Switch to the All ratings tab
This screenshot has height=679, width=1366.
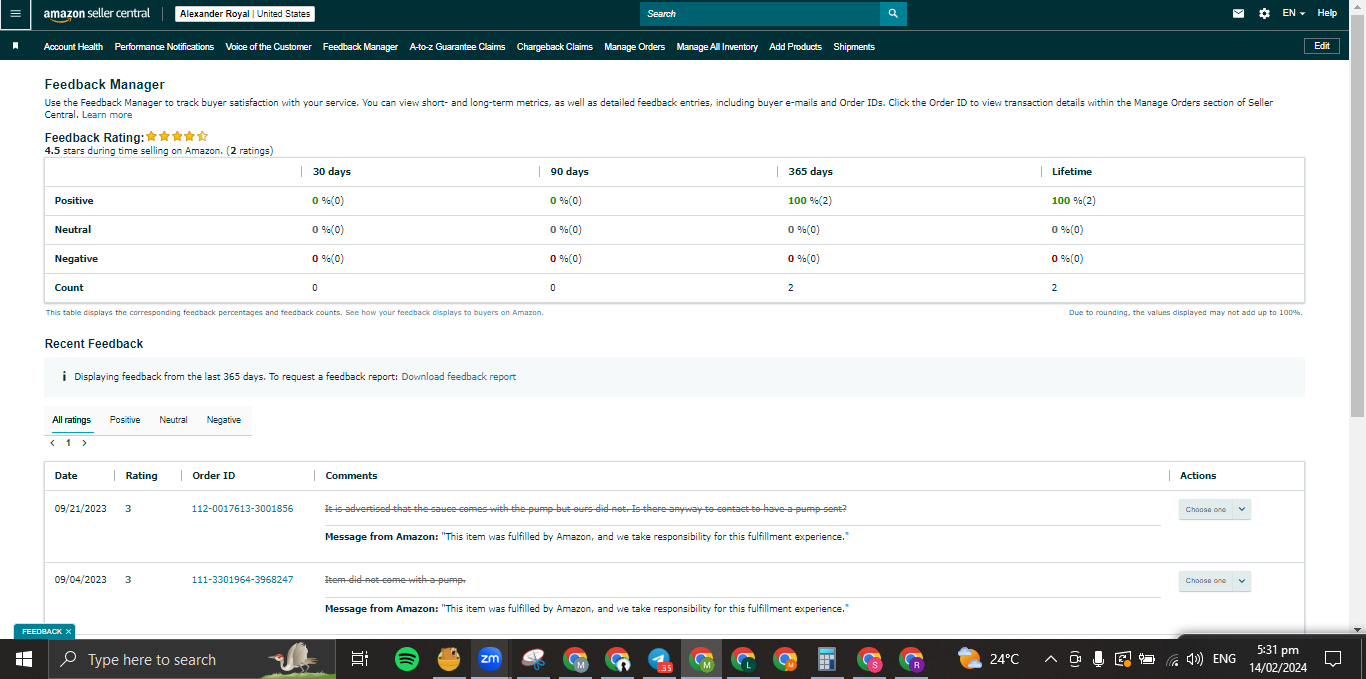(x=72, y=420)
